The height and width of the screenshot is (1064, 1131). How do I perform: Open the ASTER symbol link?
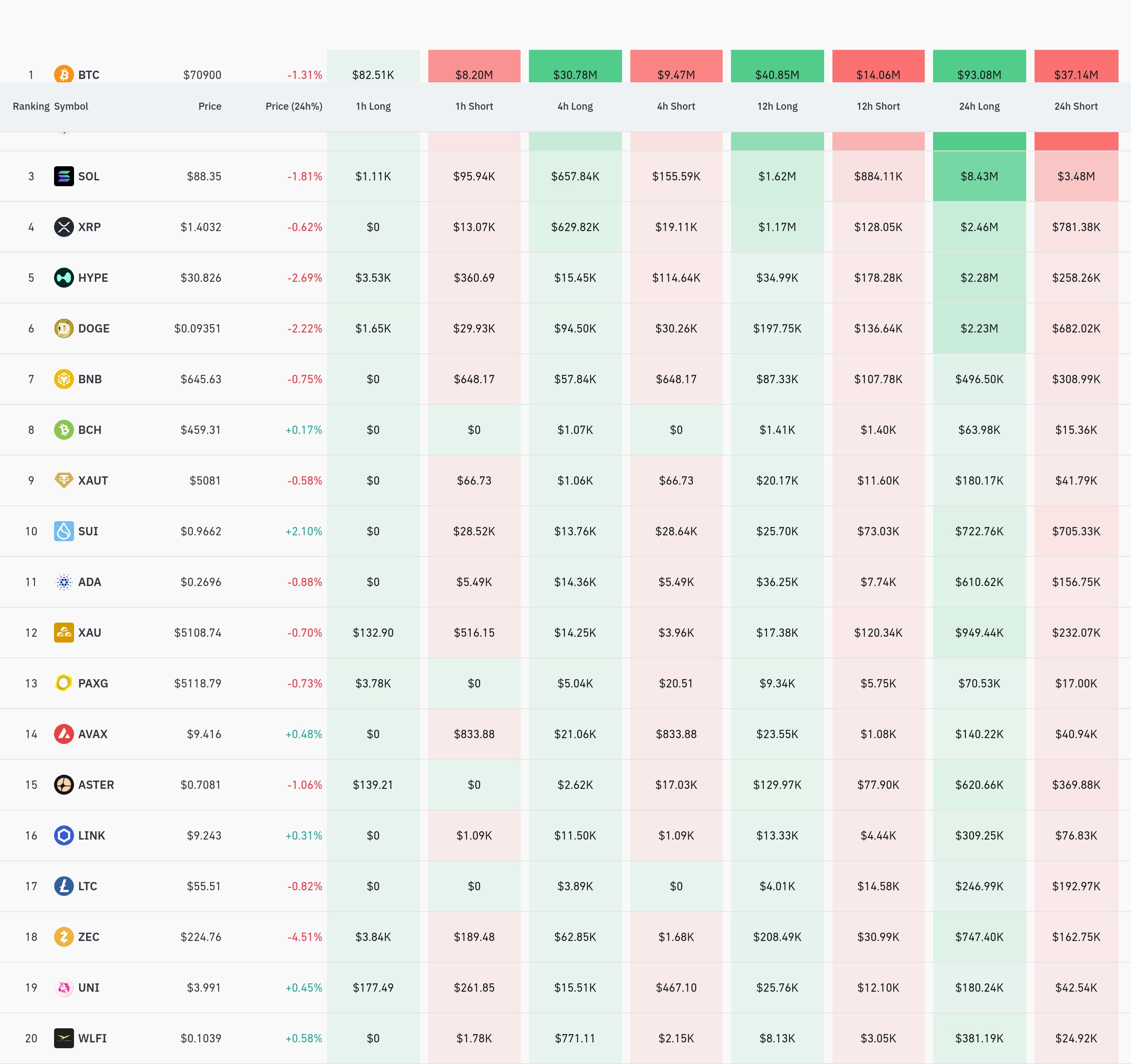[96, 785]
